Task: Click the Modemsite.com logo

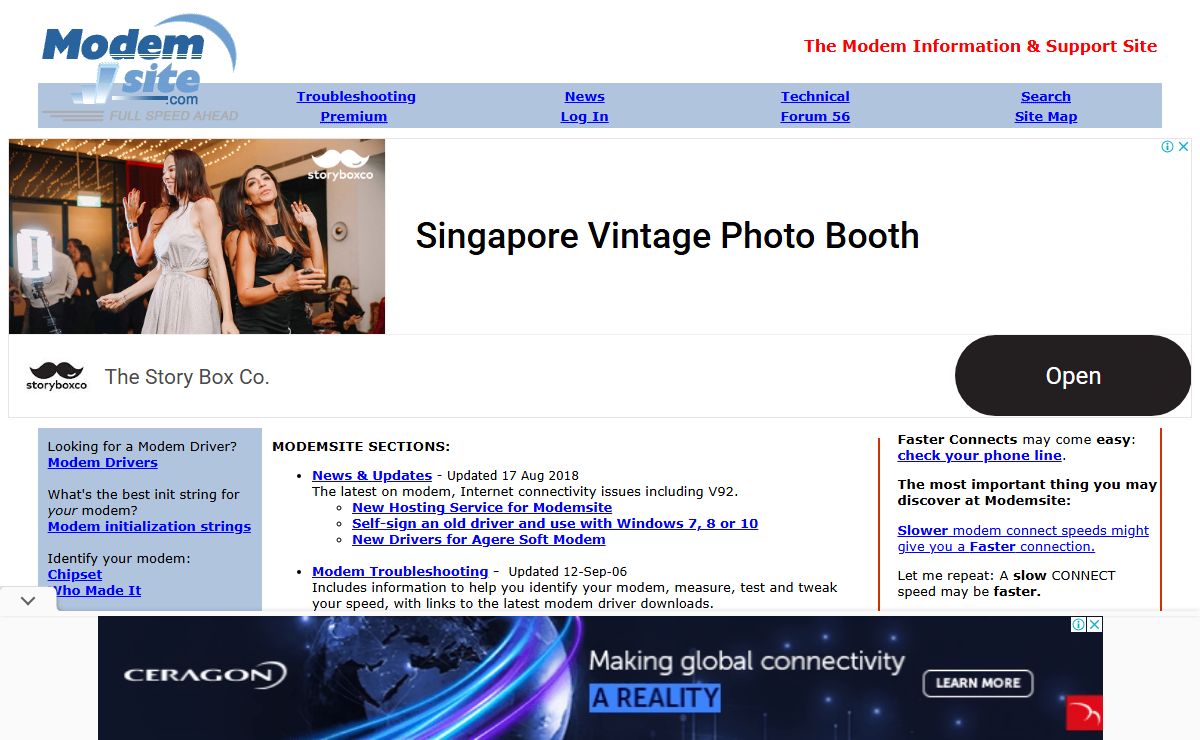Action: pos(139,68)
